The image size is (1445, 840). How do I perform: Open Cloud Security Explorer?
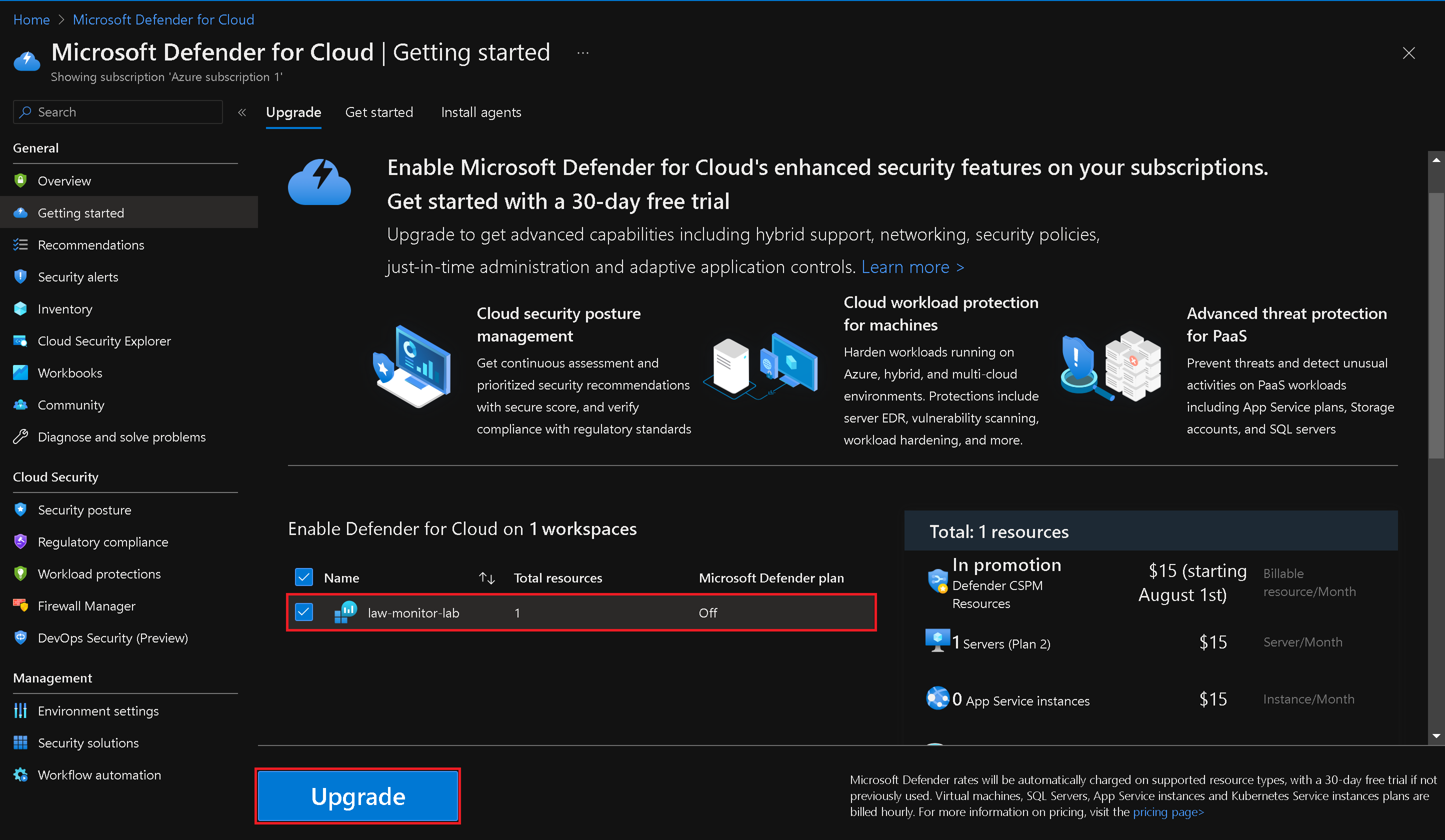click(x=104, y=340)
